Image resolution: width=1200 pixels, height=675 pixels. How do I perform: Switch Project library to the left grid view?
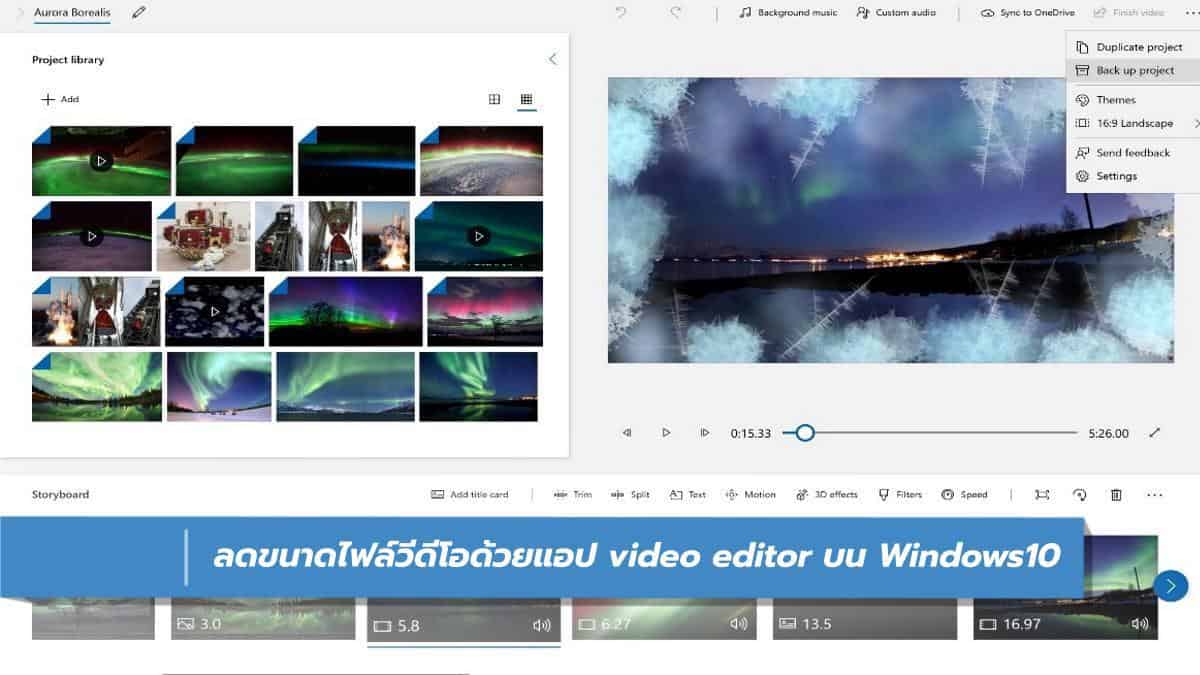[494, 99]
